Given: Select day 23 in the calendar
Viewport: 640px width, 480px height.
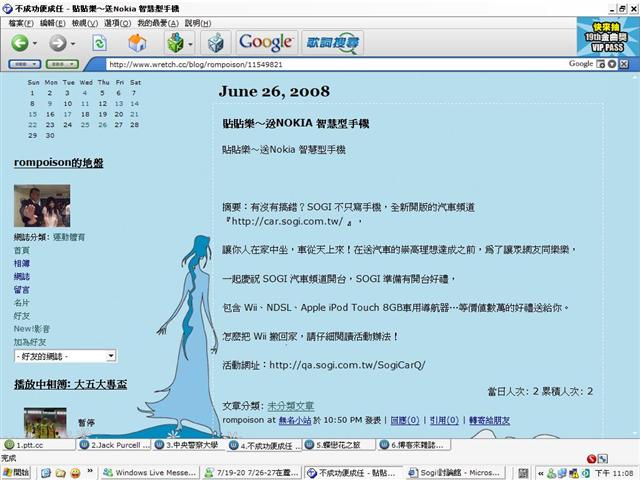Looking at the screenshot, I should (x=50, y=125).
